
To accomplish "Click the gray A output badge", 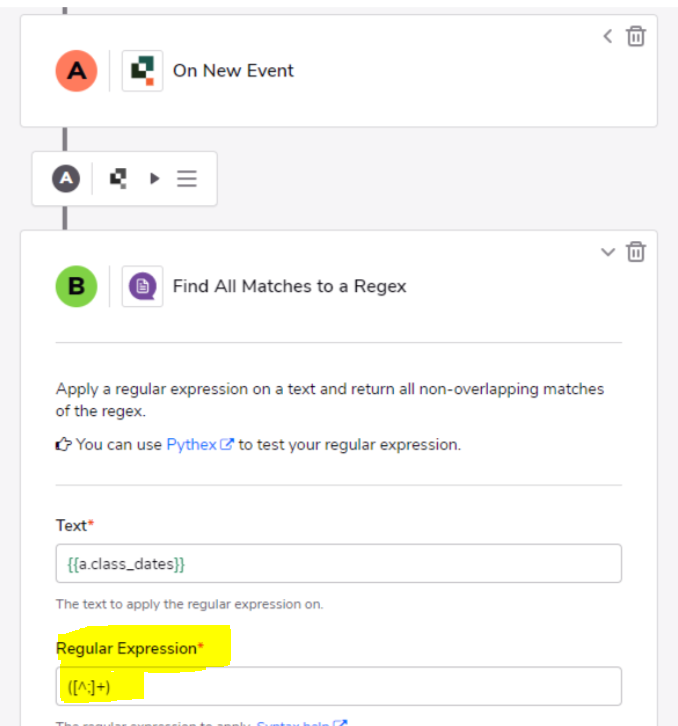I will (x=66, y=178).
